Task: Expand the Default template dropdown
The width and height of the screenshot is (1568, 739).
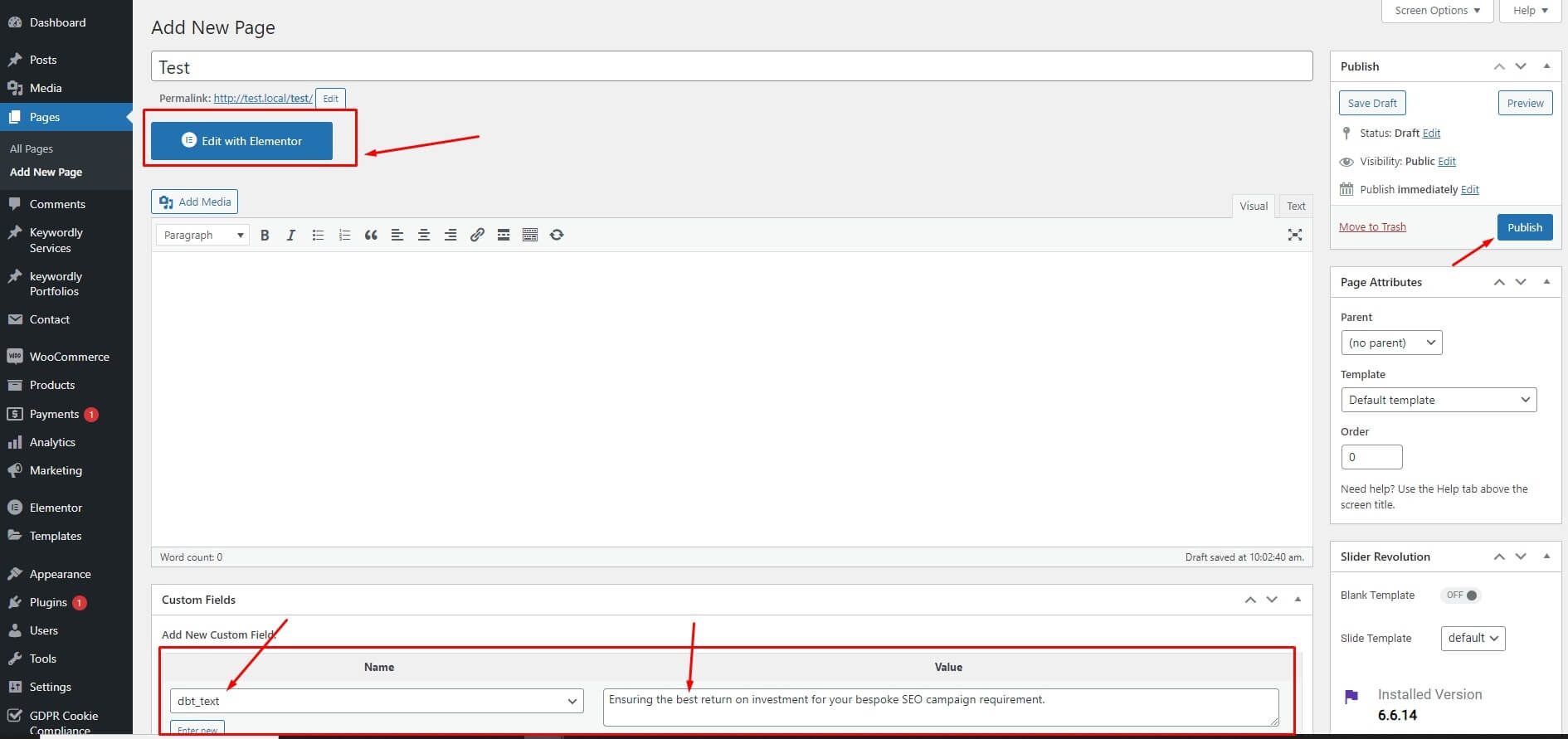Action: (1439, 400)
